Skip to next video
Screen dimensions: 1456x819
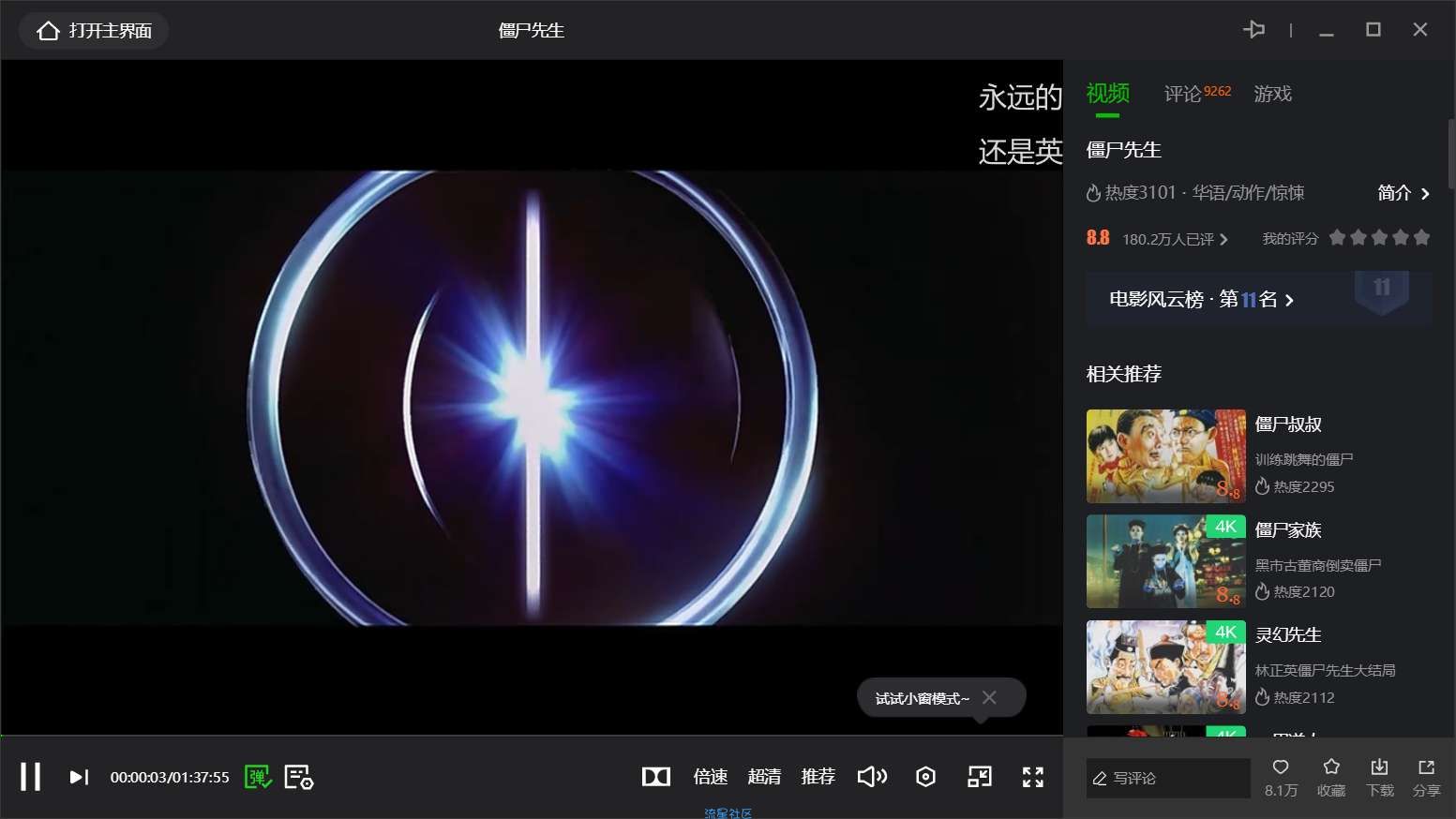click(79, 777)
